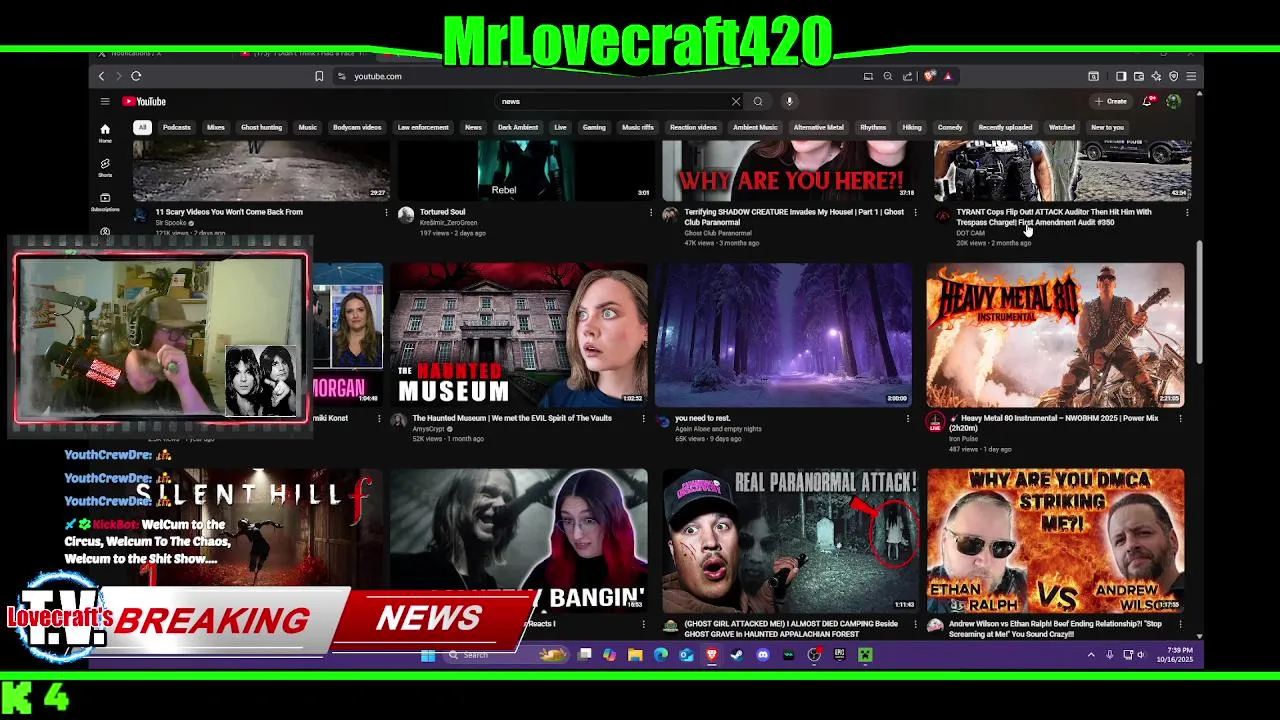Open Heavy Metal 80 Instrumental thumbnail

1055,334
